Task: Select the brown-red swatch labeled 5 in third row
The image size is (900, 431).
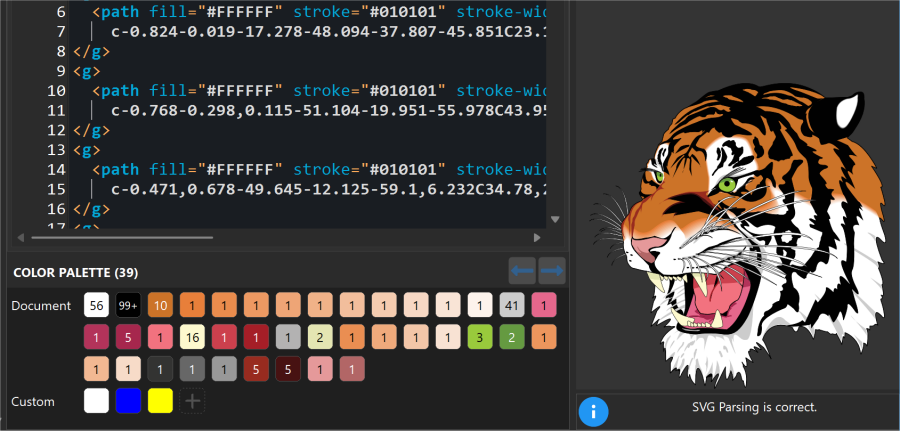Action: (257, 369)
